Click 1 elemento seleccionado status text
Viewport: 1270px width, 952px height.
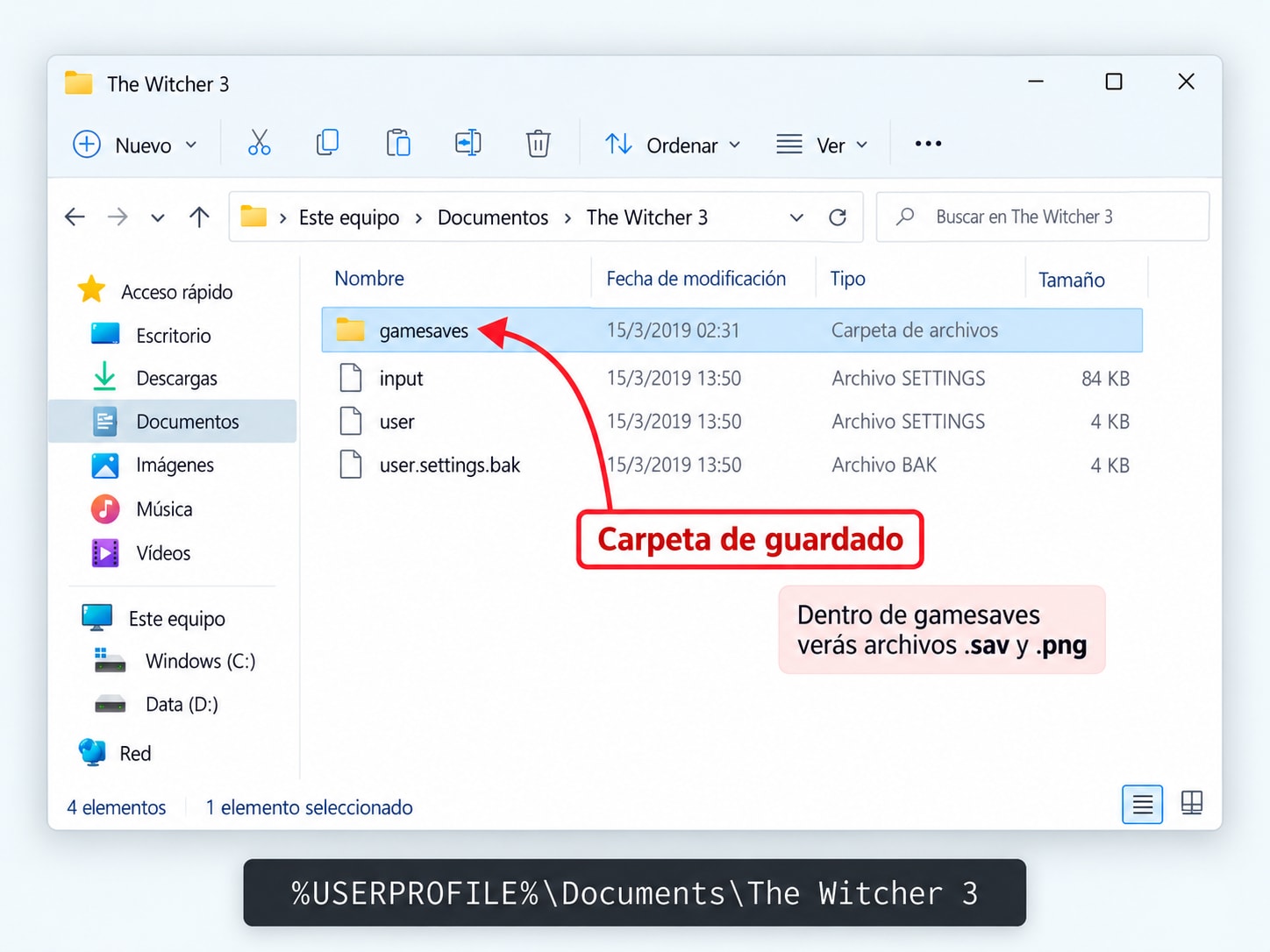coord(309,807)
